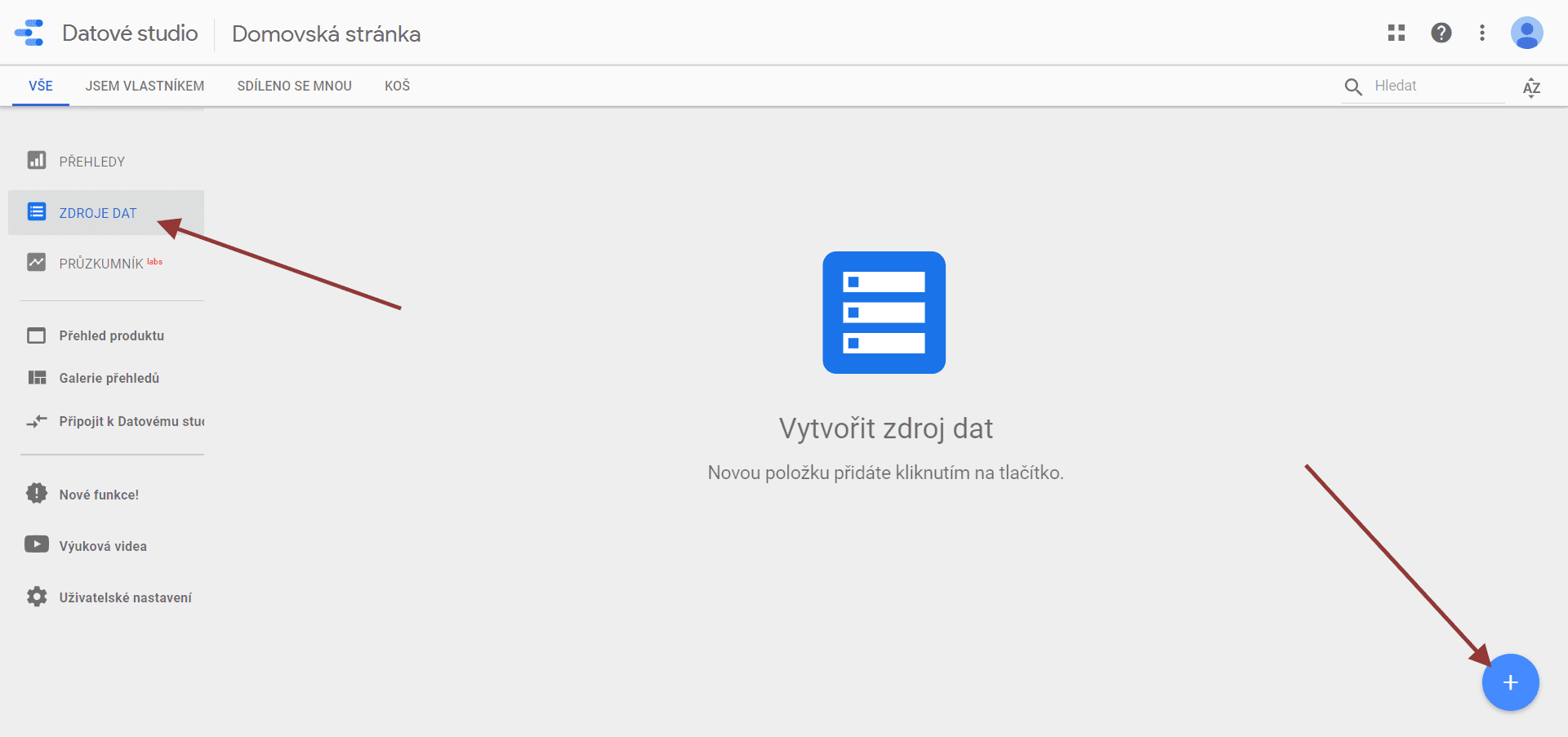
Task: Click the Datové studio logo icon
Action: coord(29,33)
